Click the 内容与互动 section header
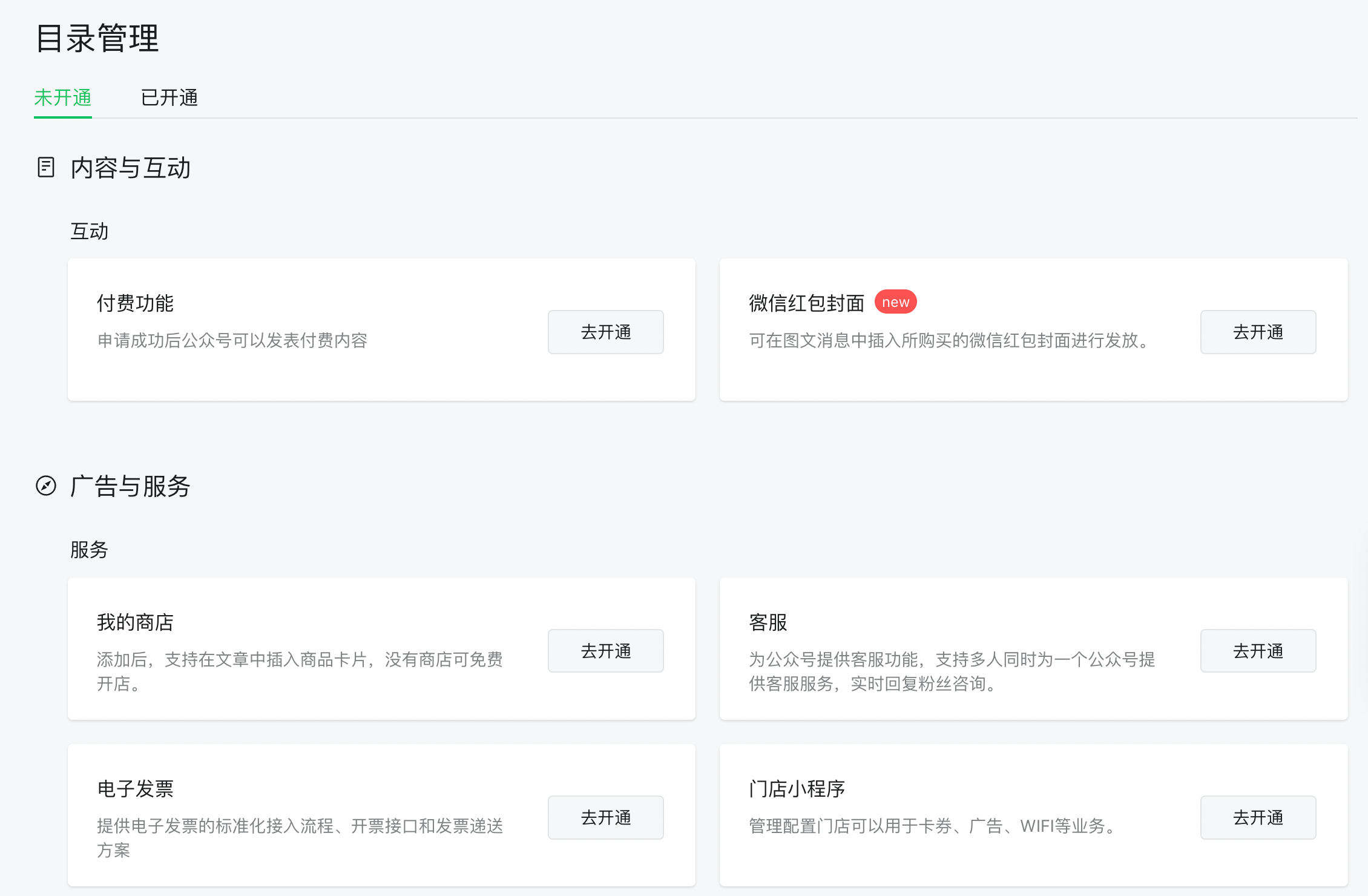Screen dimensions: 1368x896 (130, 168)
